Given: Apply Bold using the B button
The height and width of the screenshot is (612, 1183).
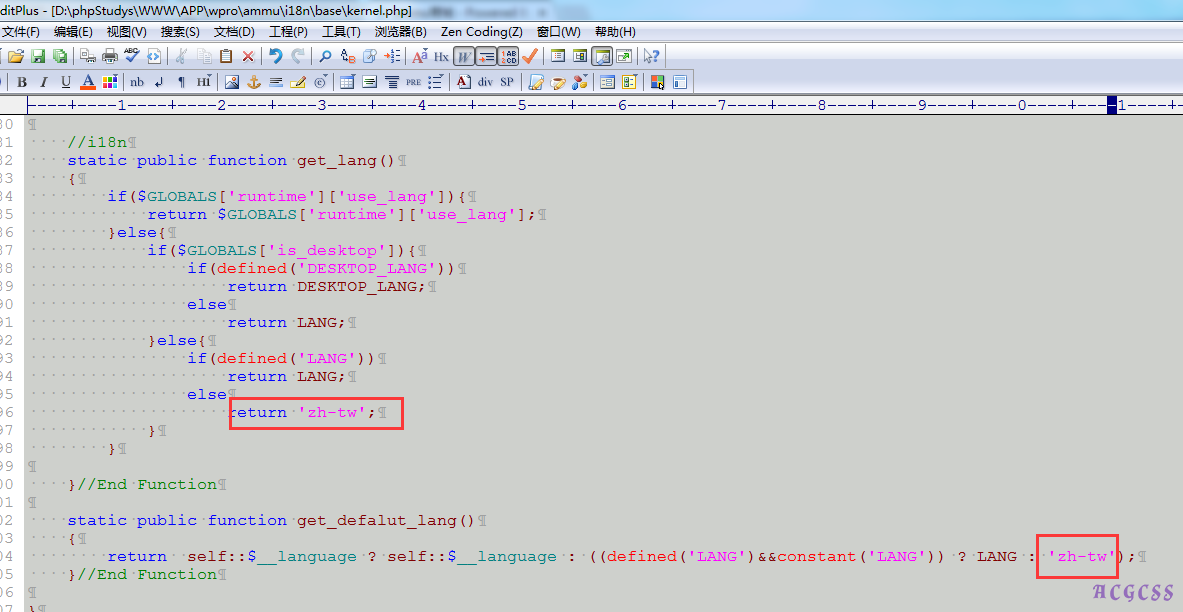Looking at the screenshot, I should (x=21, y=82).
